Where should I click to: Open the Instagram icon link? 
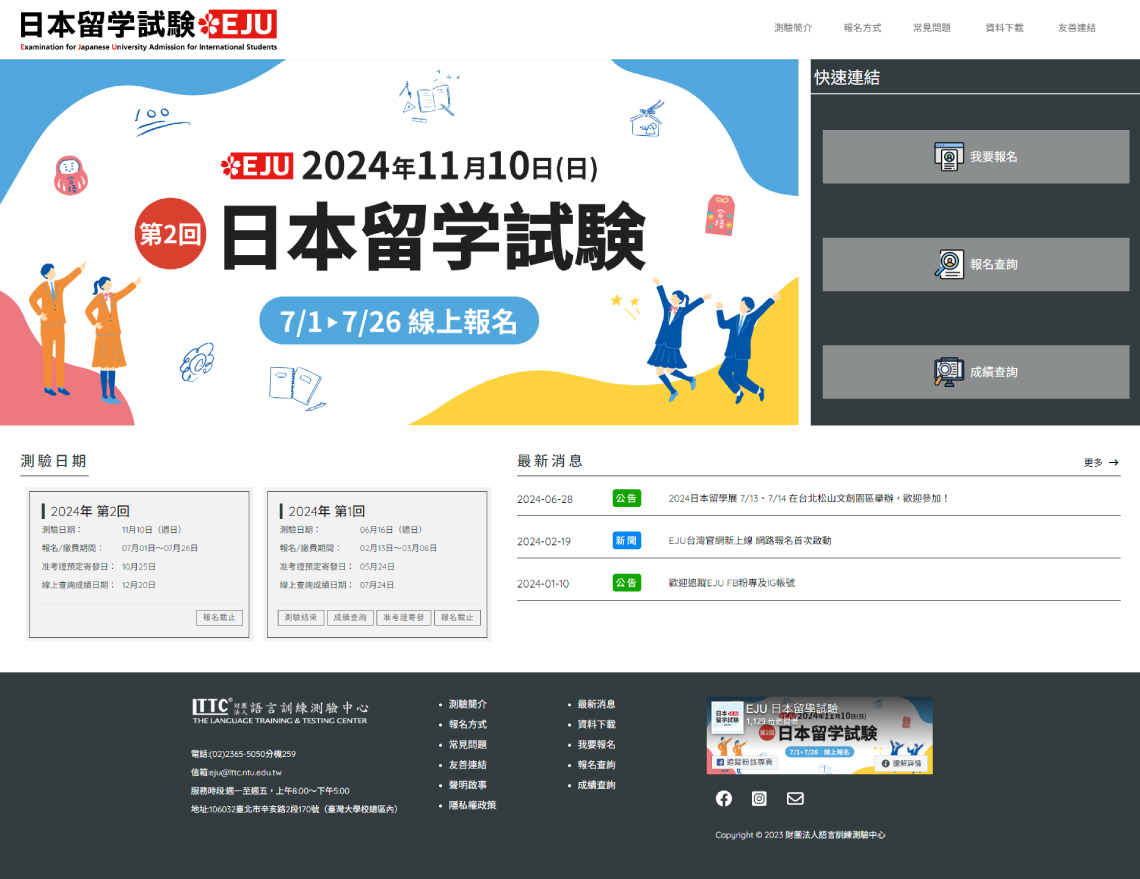pos(759,798)
